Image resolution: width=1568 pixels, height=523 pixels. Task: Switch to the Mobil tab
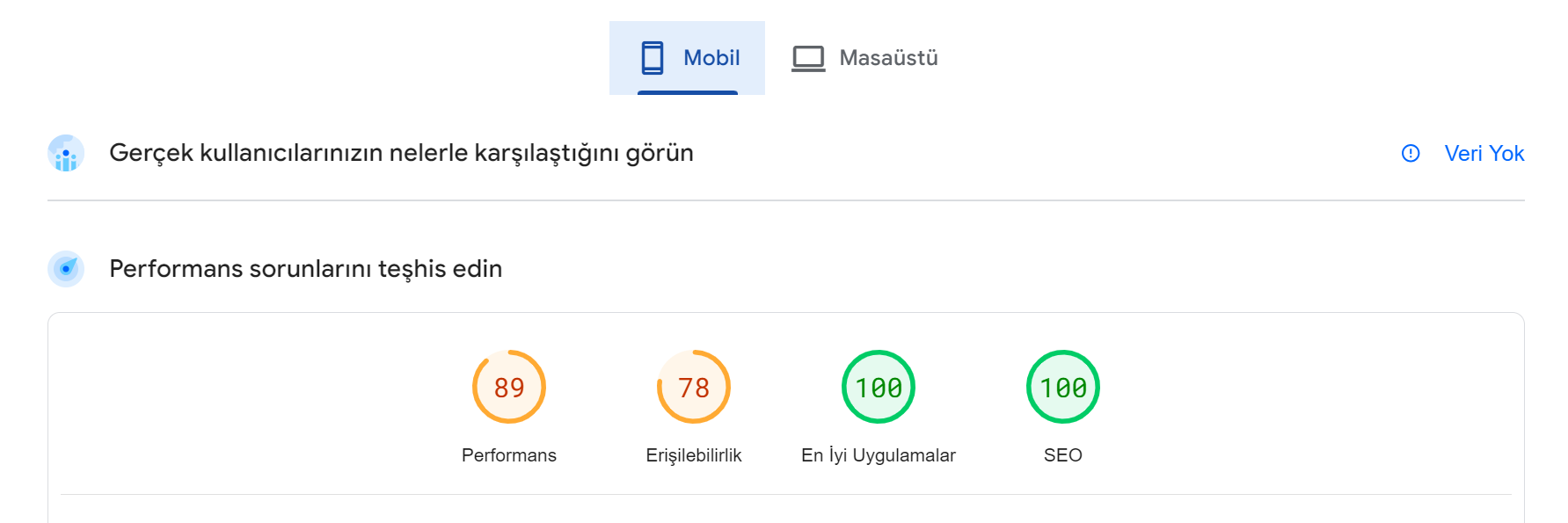687,58
